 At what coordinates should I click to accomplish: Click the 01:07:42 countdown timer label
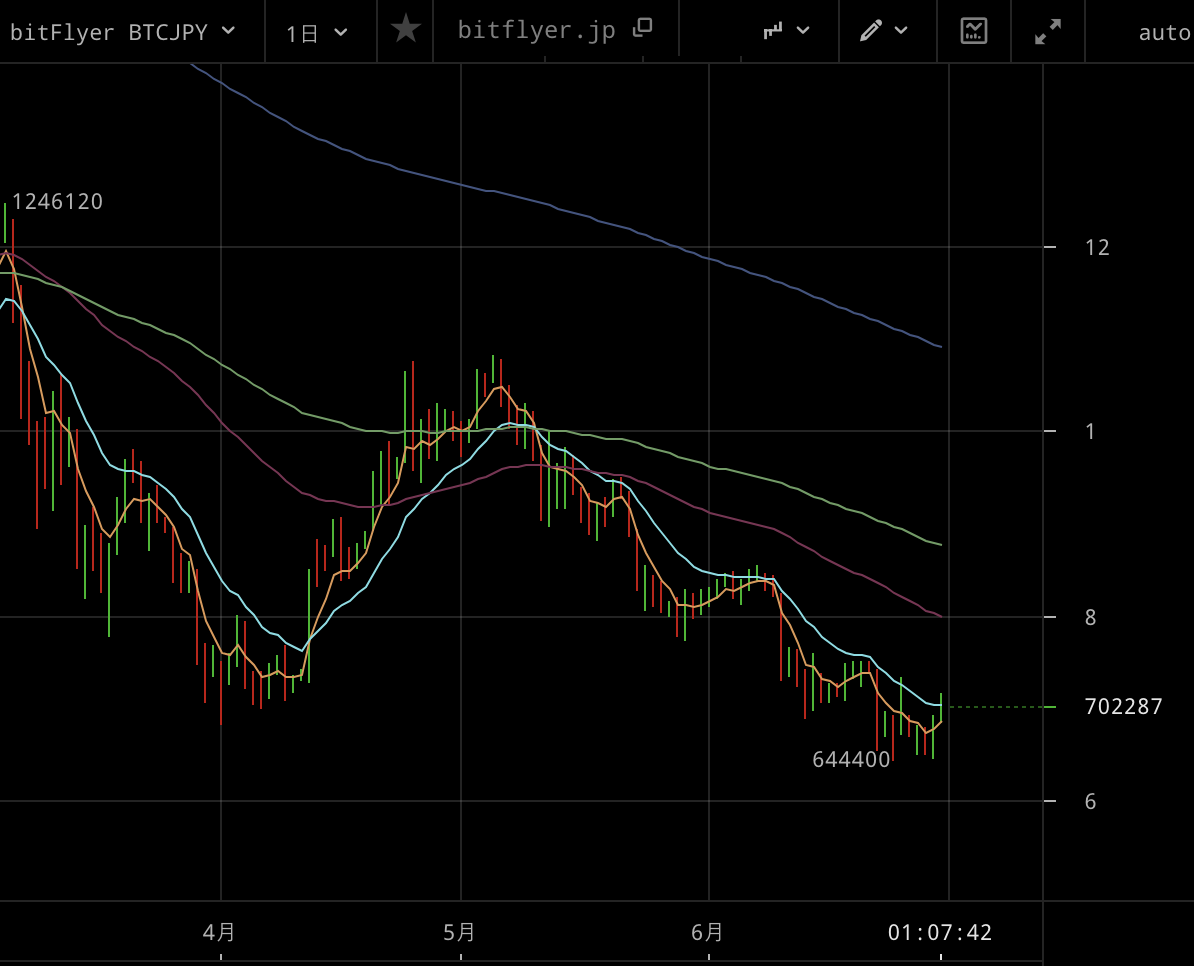(x=940, y=933)
